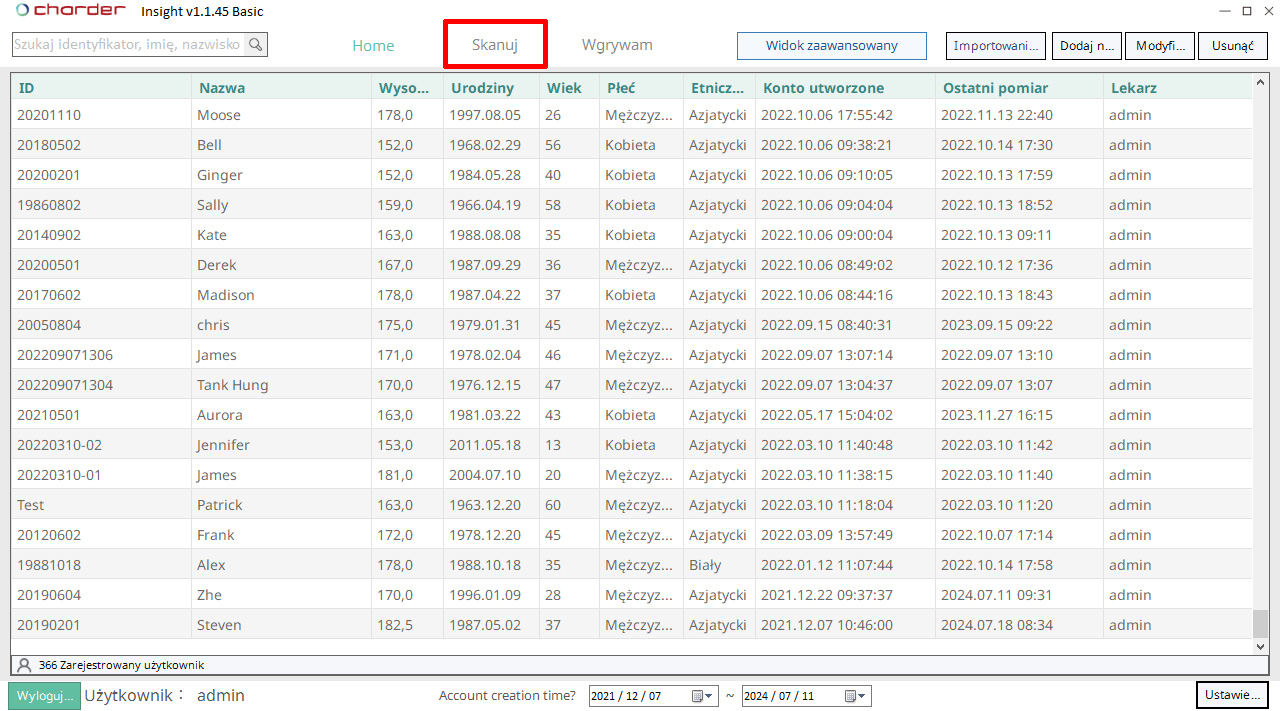1280x711 pixels.
Task: Log out with the Wyloguj button
Action: click(x=44, y=696)
